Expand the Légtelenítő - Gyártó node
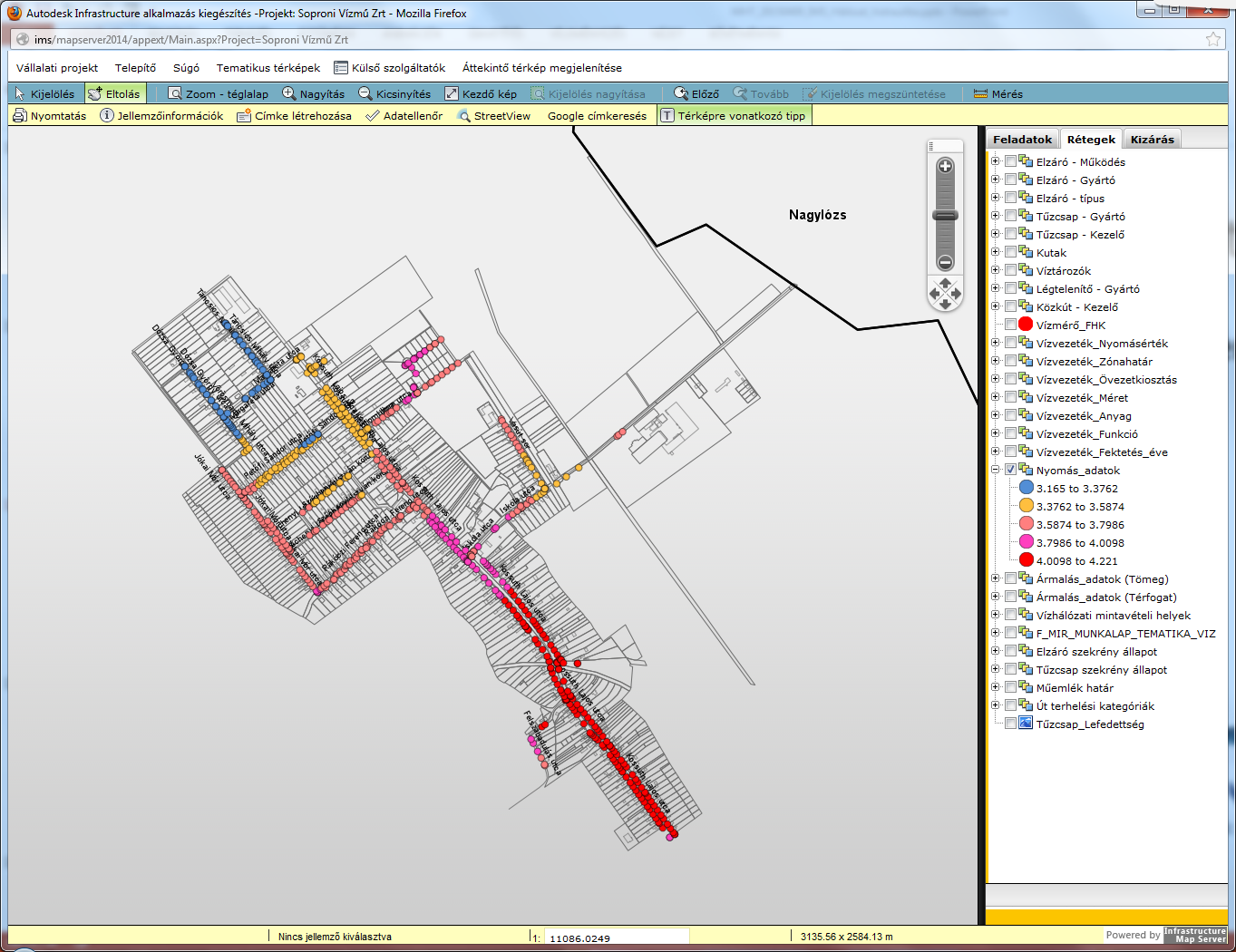The width and height of the screenshot is (1236, 952). click(x=996, y=288)
